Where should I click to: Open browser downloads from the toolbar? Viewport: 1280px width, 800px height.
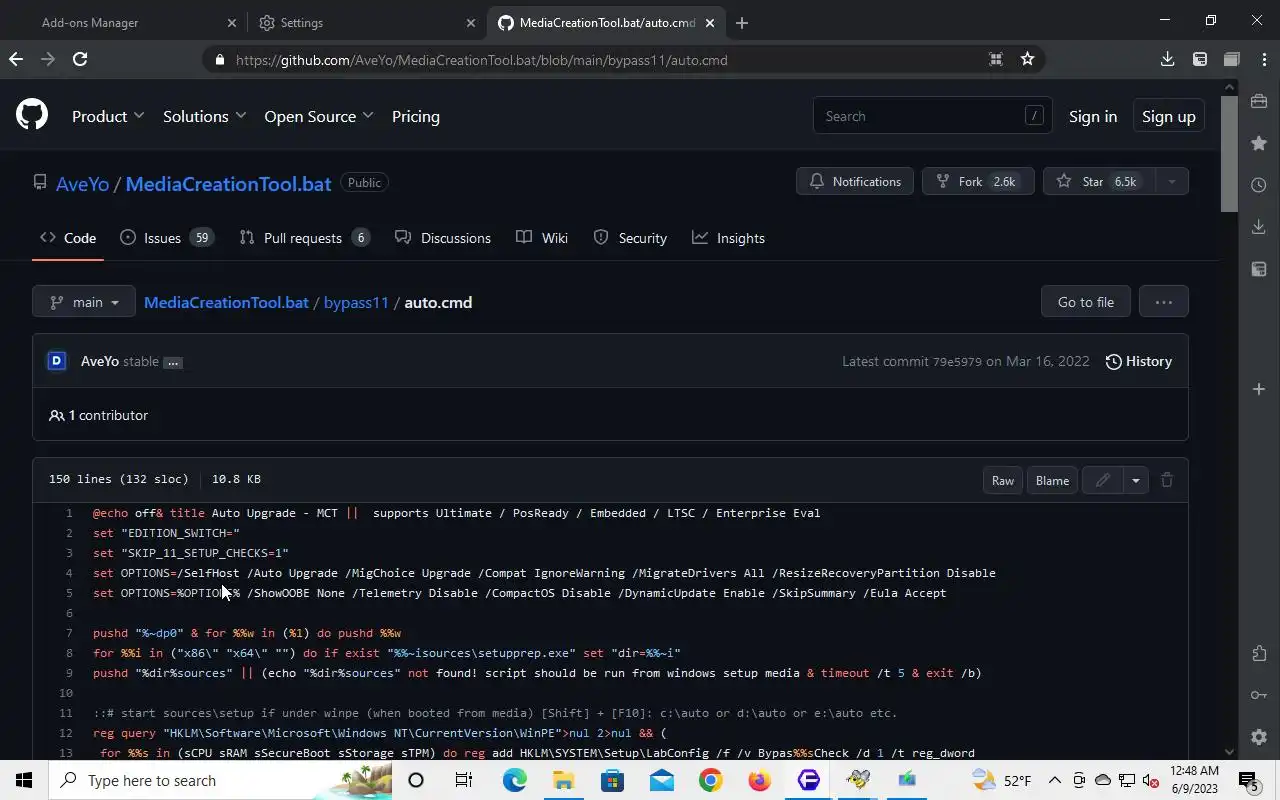pyautogui.click(x=1167, y=59)
